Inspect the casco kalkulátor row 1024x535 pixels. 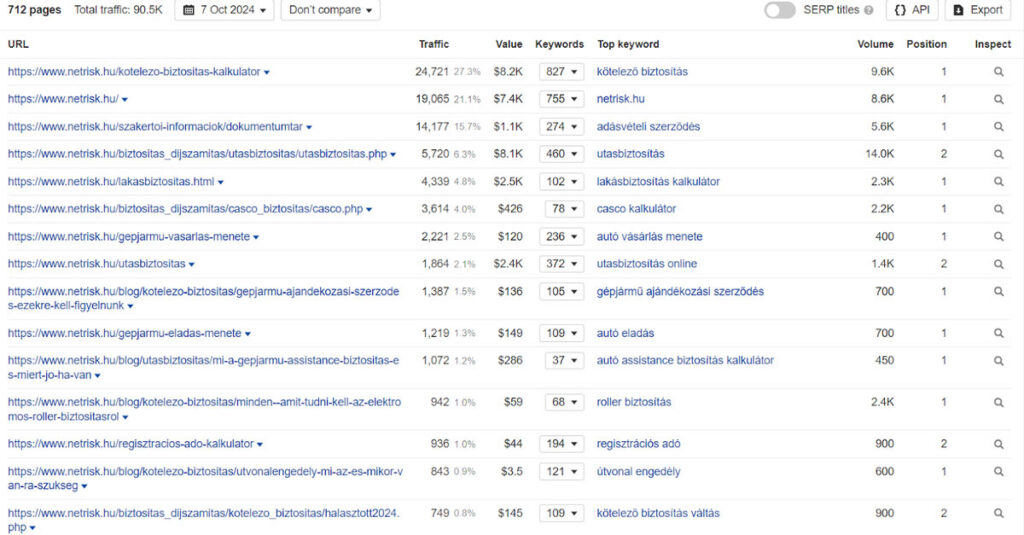pos(999,209)
